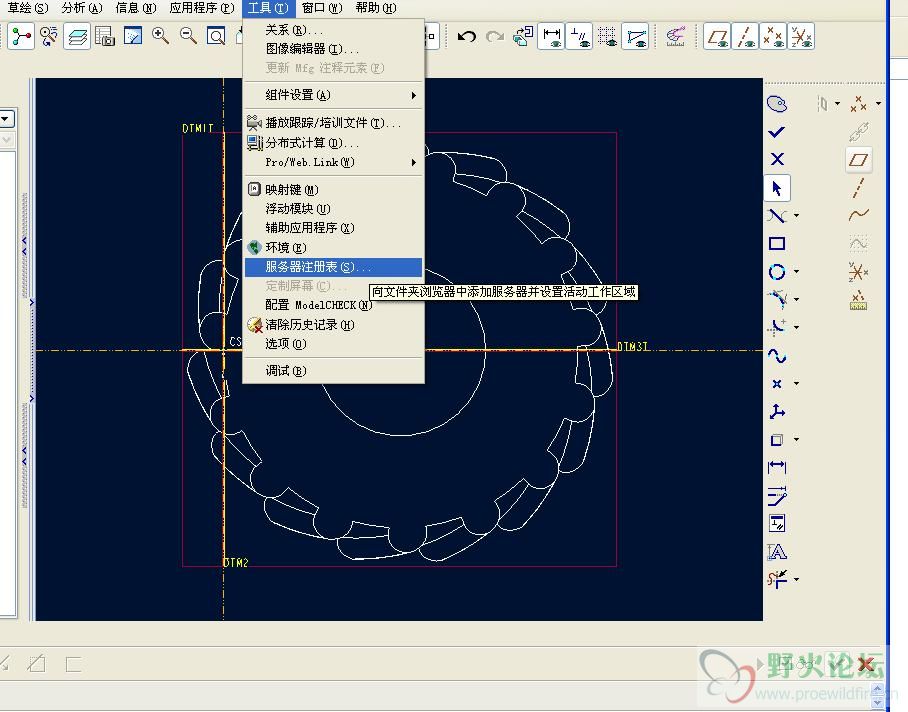The width and height of the screenshot is (908, 712).
Task: Expand the arc tool flyout arrow
Action: point(797,299)
